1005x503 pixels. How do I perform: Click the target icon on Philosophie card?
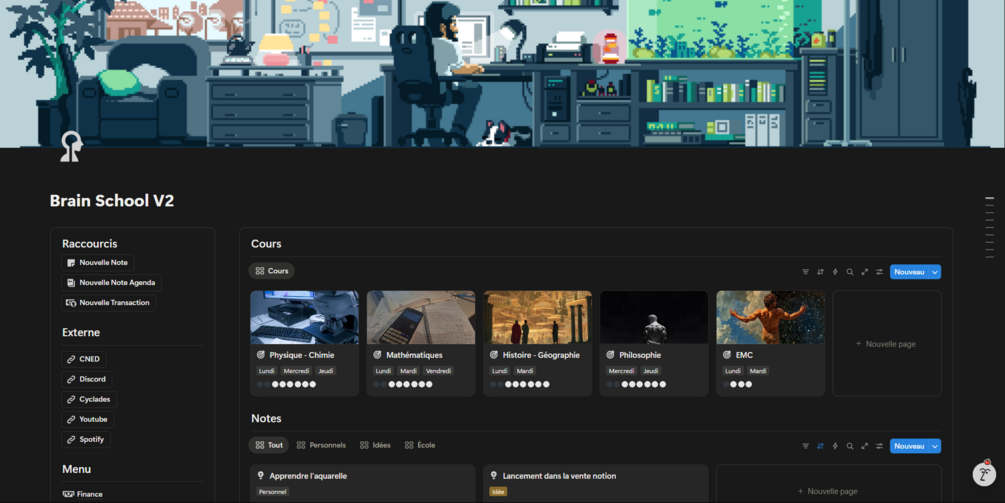(x=610, y=354)
